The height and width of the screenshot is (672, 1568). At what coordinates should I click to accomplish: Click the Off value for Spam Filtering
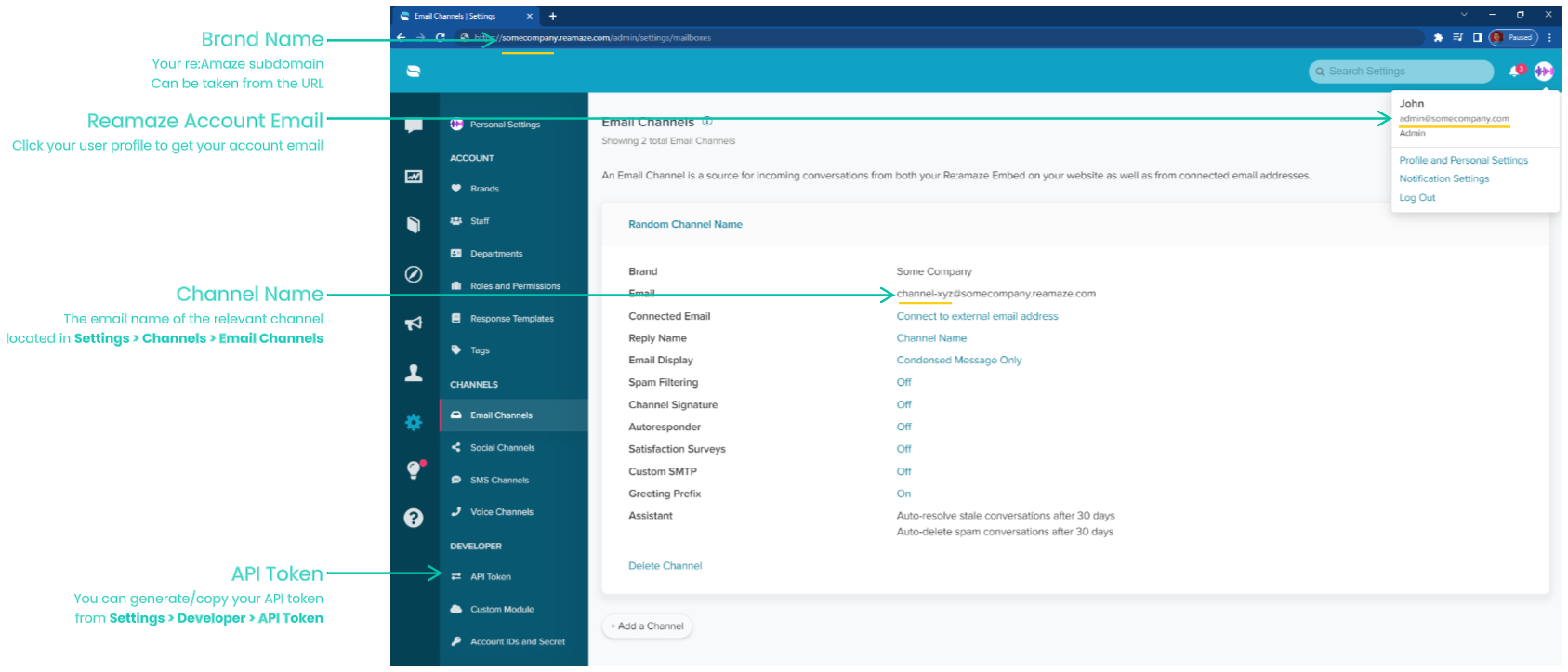903,383
